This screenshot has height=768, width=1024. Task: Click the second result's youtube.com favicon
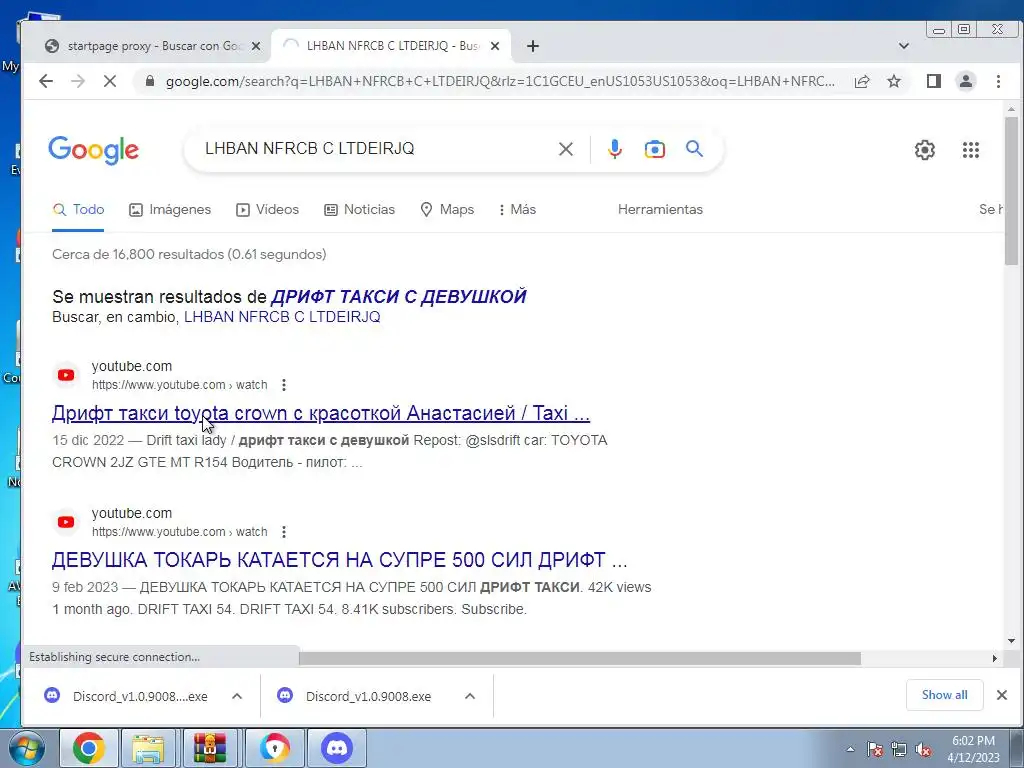(66, 522)
